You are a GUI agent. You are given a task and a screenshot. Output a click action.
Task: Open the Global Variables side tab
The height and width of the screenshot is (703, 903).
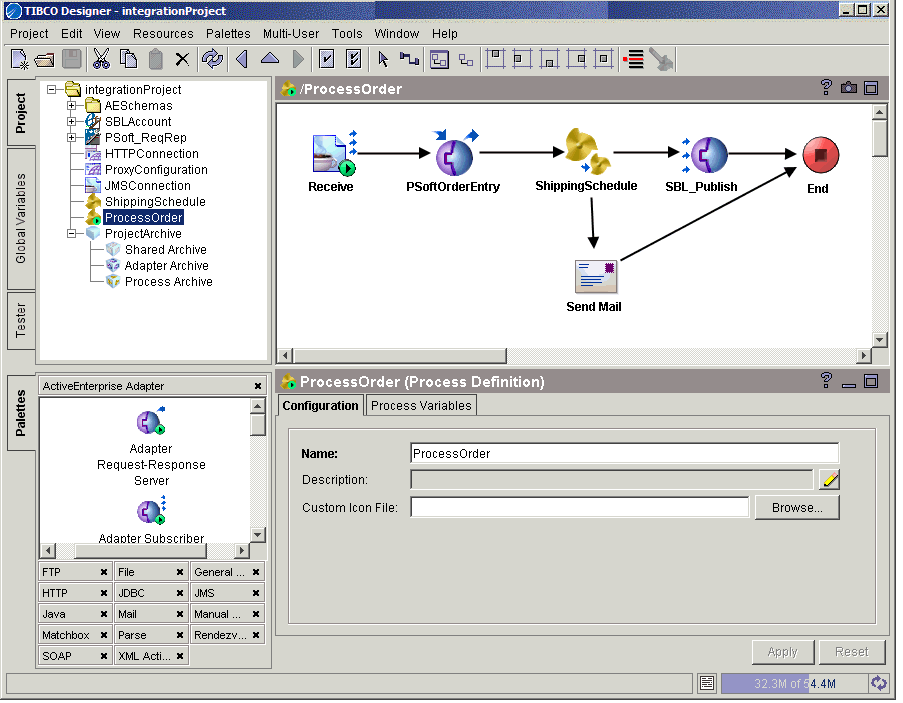(x=21, y=219)
